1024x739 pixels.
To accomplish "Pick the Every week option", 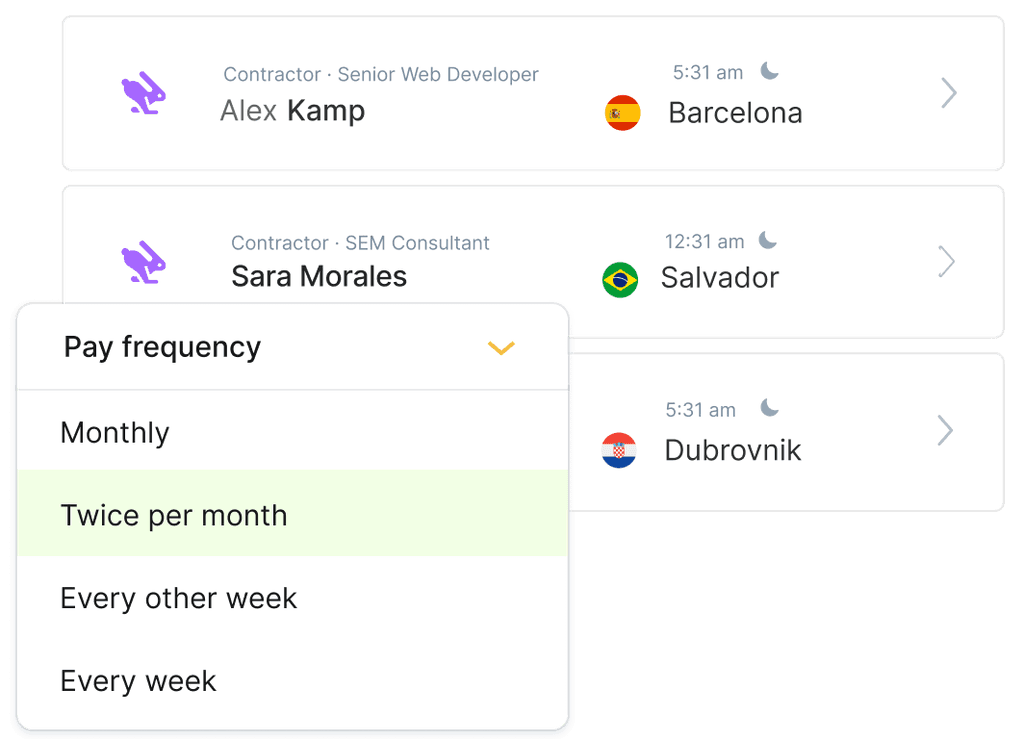I will (138, 682).
